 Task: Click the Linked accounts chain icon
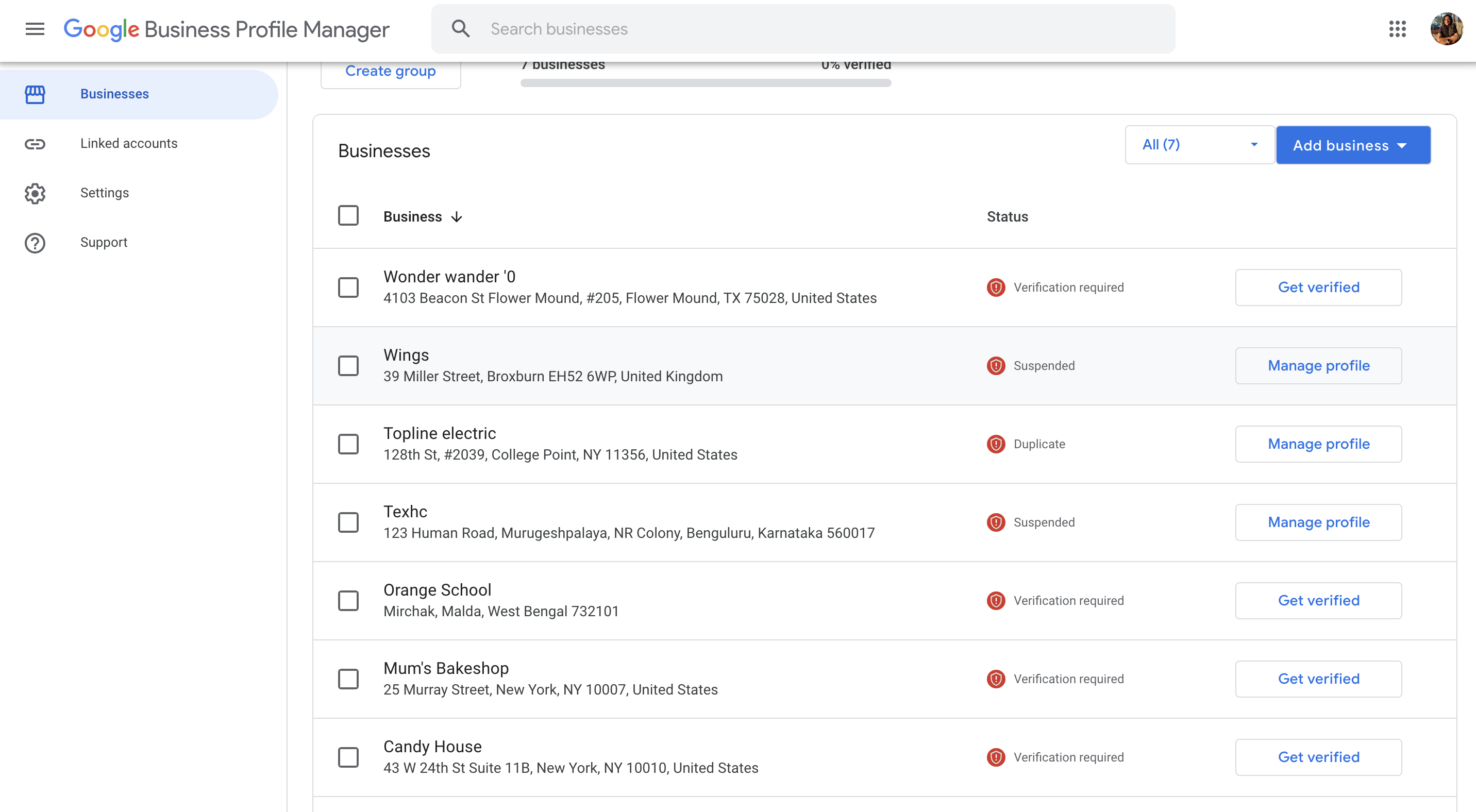pyautogui.click(x=35, y=144)
